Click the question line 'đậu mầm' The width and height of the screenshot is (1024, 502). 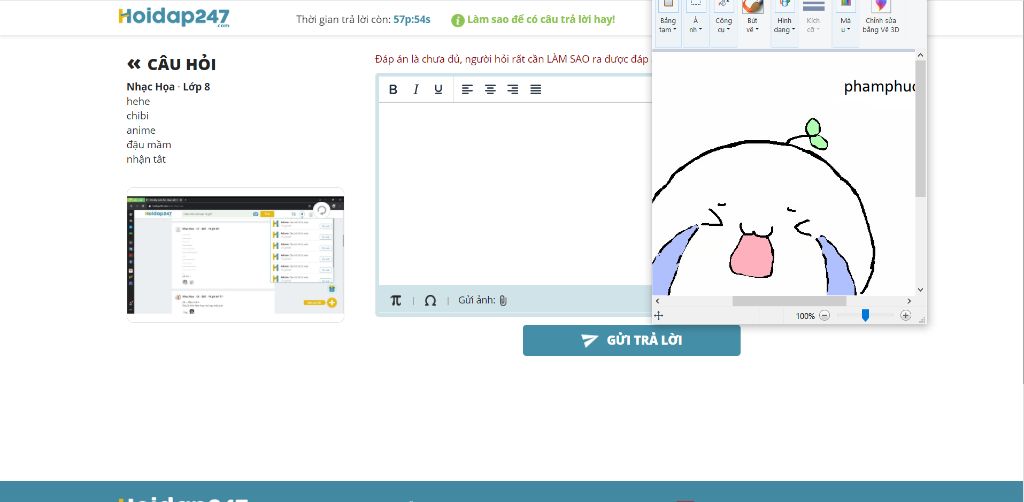pos(149,144)
